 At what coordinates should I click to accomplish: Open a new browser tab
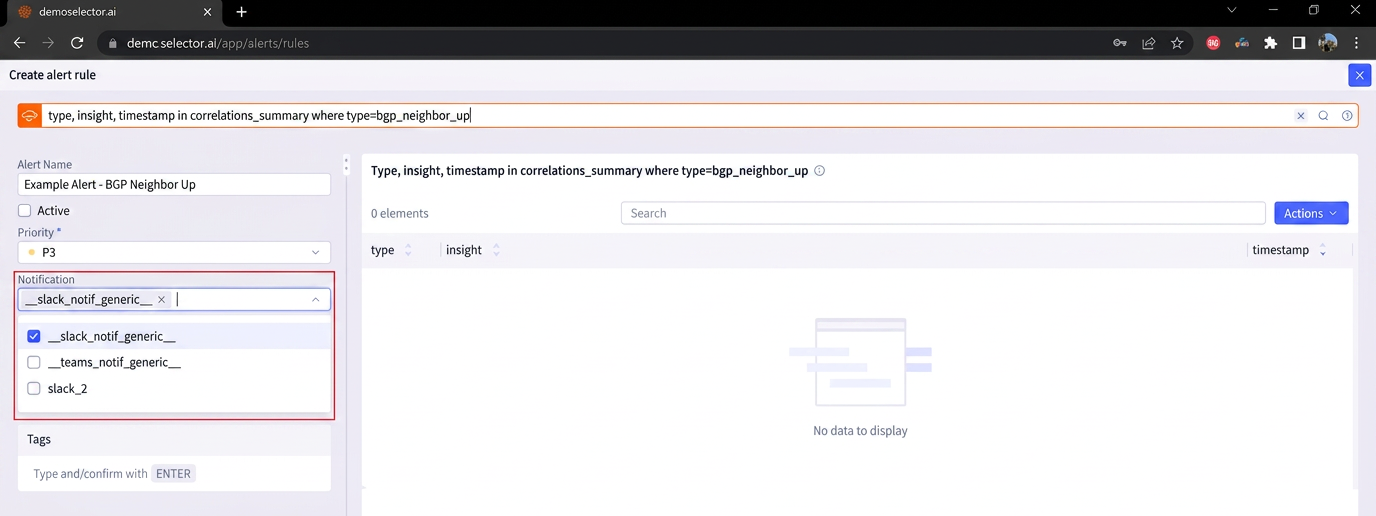[241, 12]
